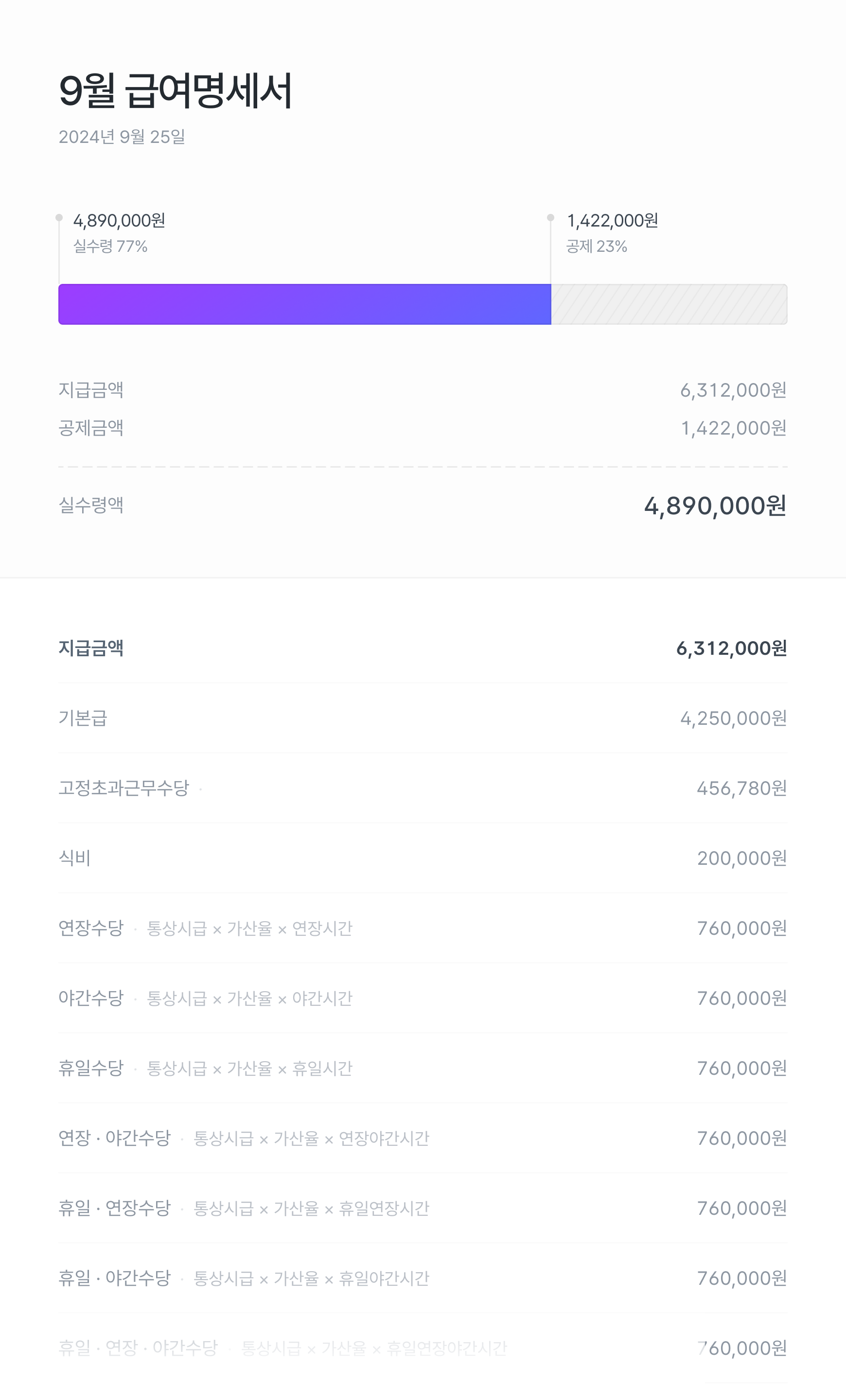
Task: Select the 기본급 row label
Action: pyautogui.click(x=83, y=718)
